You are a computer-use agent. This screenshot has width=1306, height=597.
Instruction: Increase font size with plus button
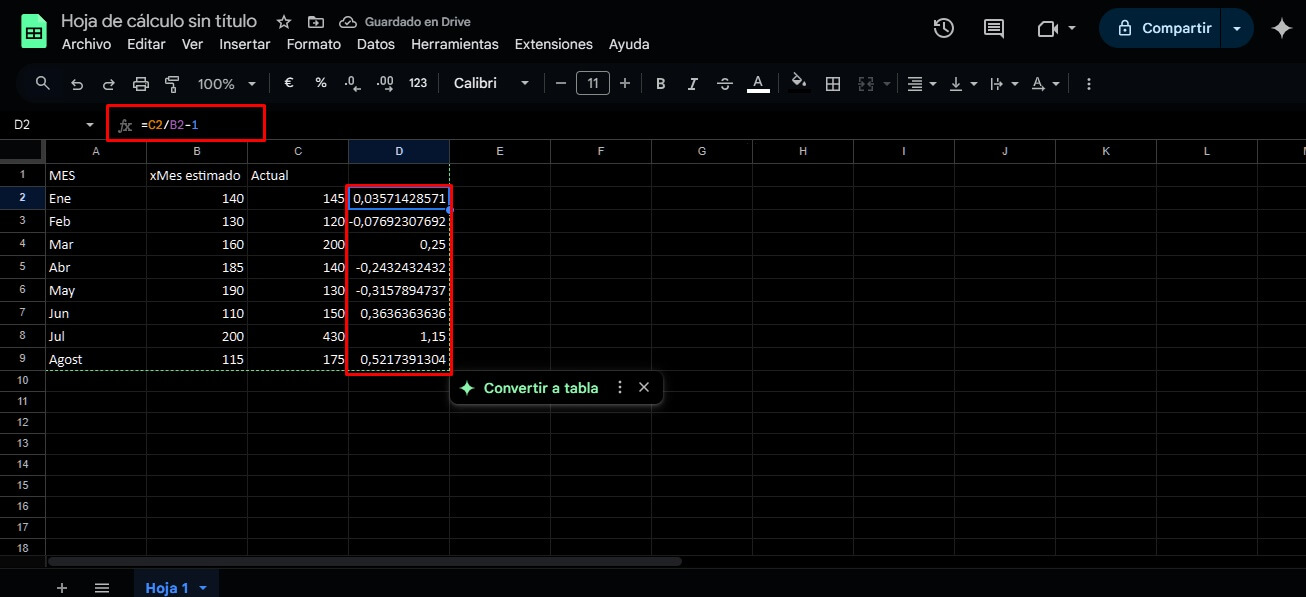click(x=625, y=84)
